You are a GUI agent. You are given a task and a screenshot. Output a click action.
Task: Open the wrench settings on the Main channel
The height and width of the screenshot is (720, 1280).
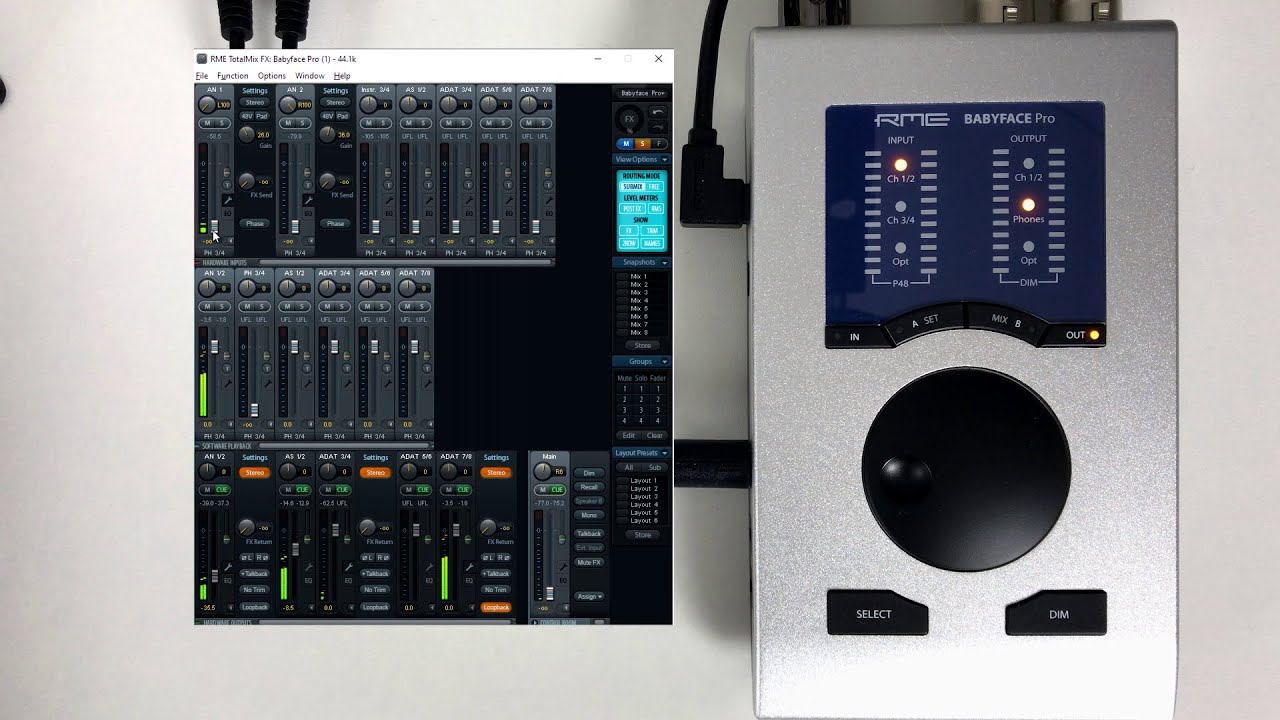pyautogui.click(x=564, y=566)
